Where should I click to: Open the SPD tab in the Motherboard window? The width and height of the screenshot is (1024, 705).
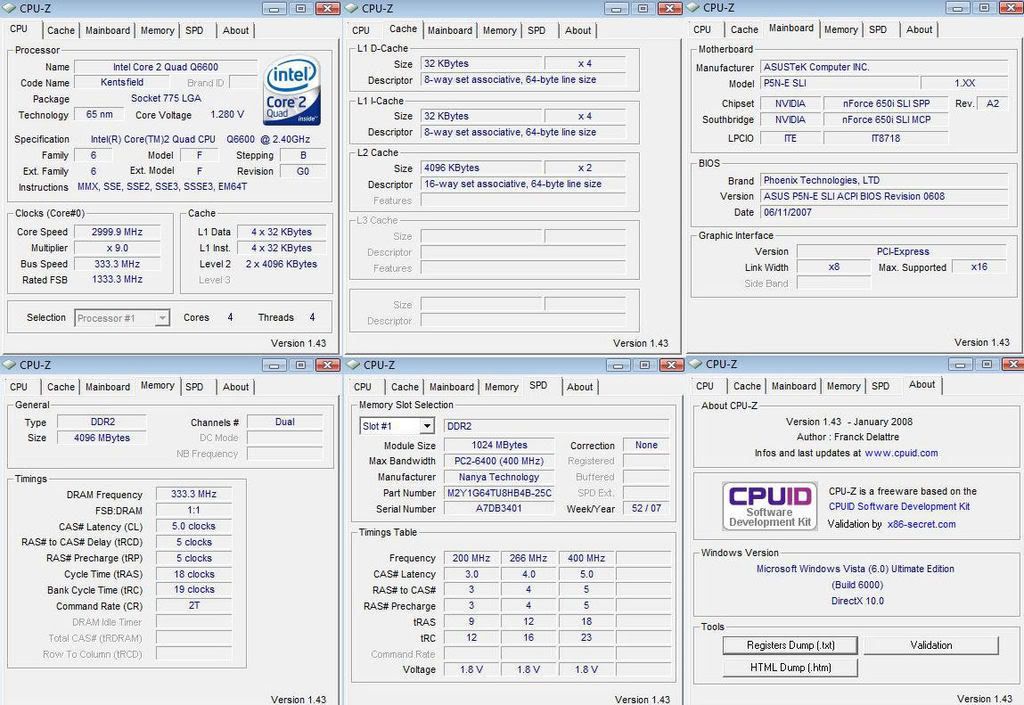coord(878,30)
